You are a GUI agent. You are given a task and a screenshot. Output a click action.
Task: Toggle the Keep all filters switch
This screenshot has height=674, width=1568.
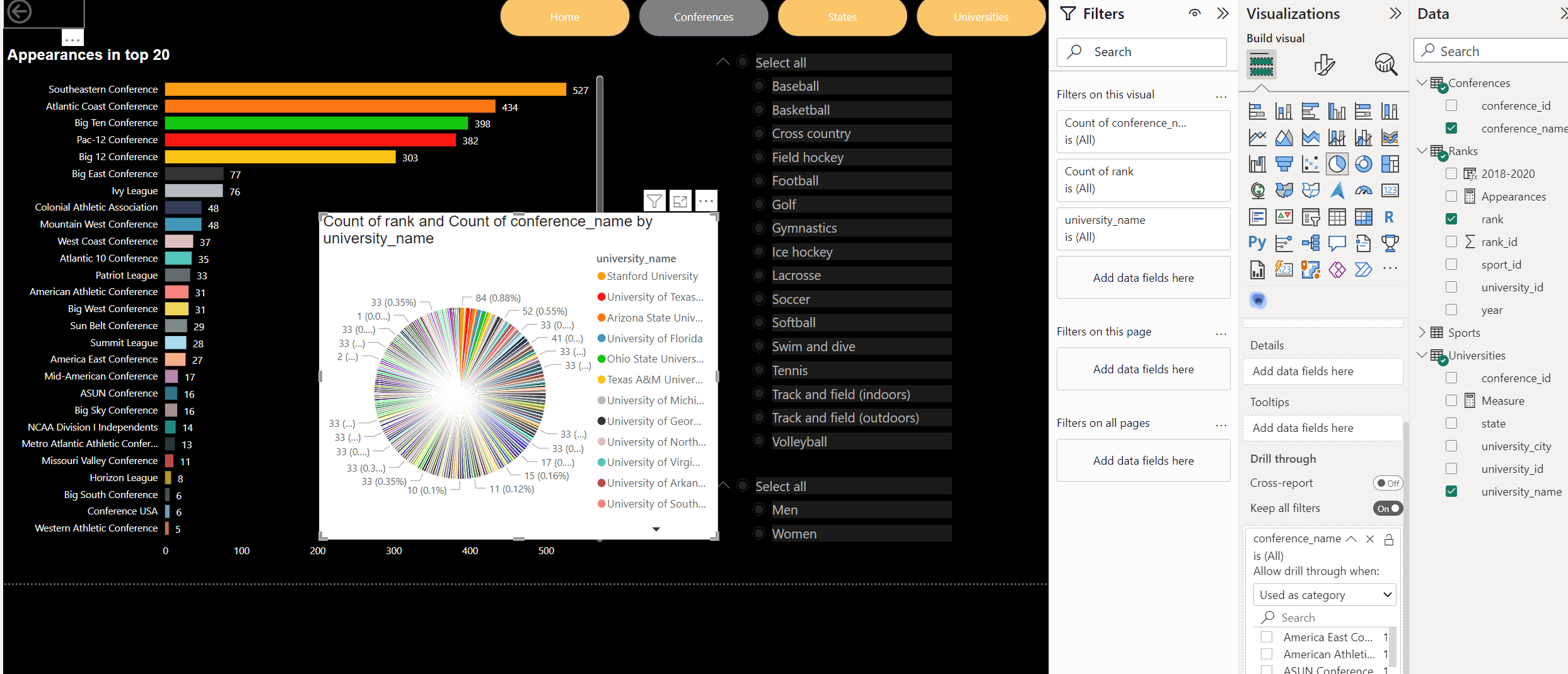(1388, 508)
